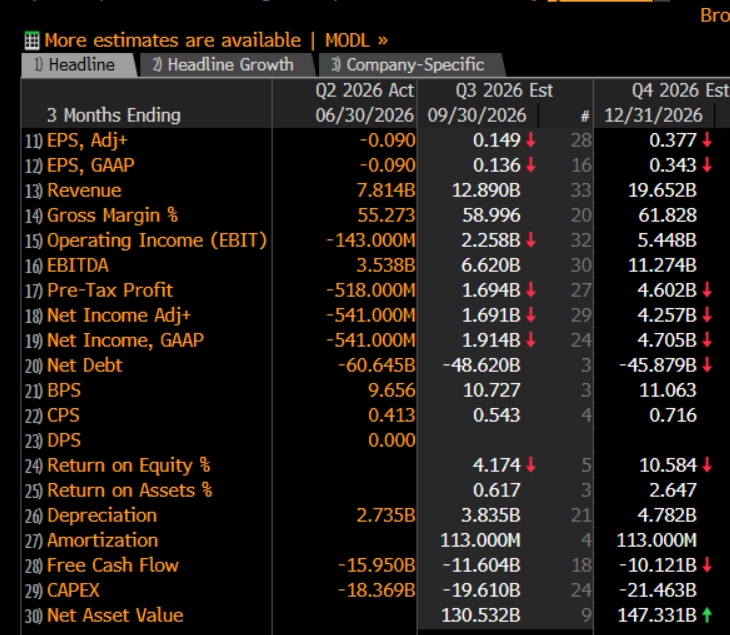The image size is (730, 635).
Task: Click the red down arrow beside 0.149
Action: (x=531, y=140)
